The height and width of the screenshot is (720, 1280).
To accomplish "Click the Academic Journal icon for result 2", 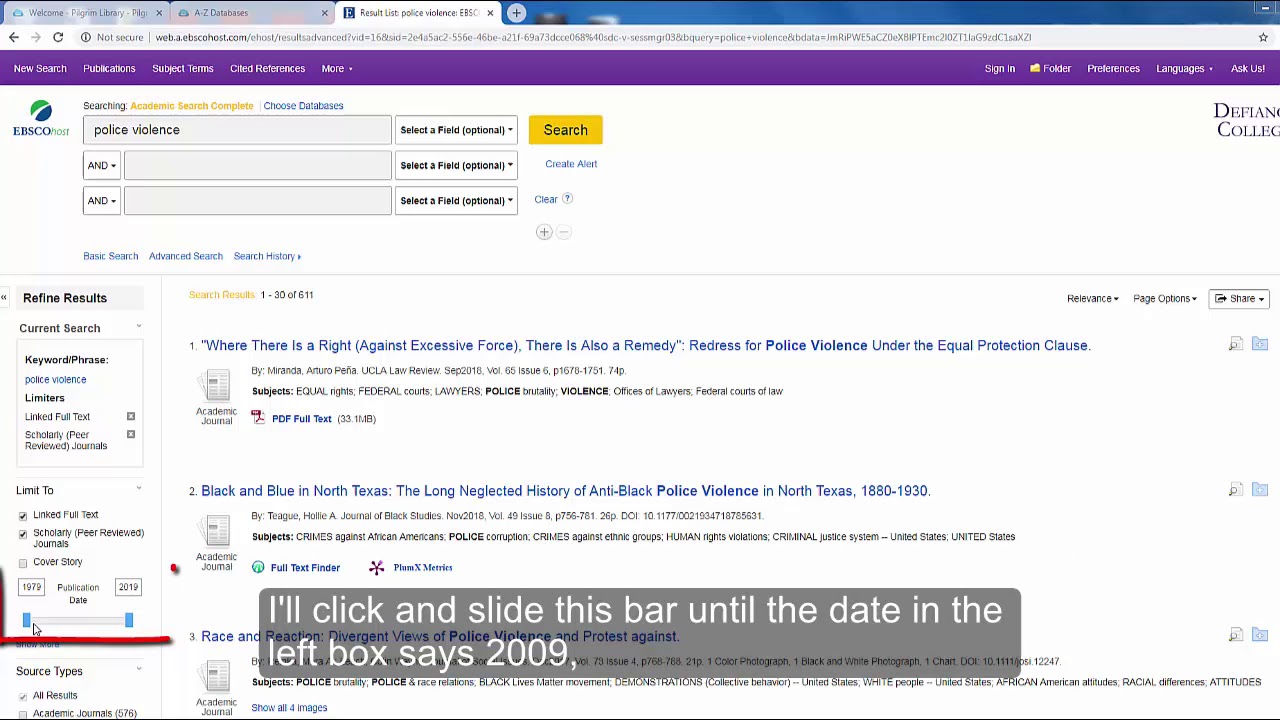I will pos(217,533).
